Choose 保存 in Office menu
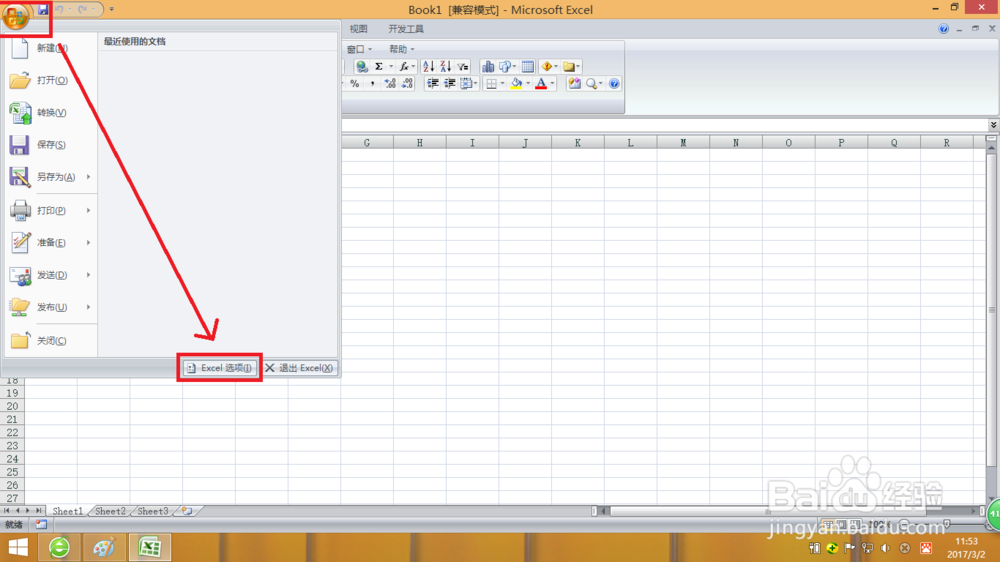1000x562 pixels. coord(51,145)
